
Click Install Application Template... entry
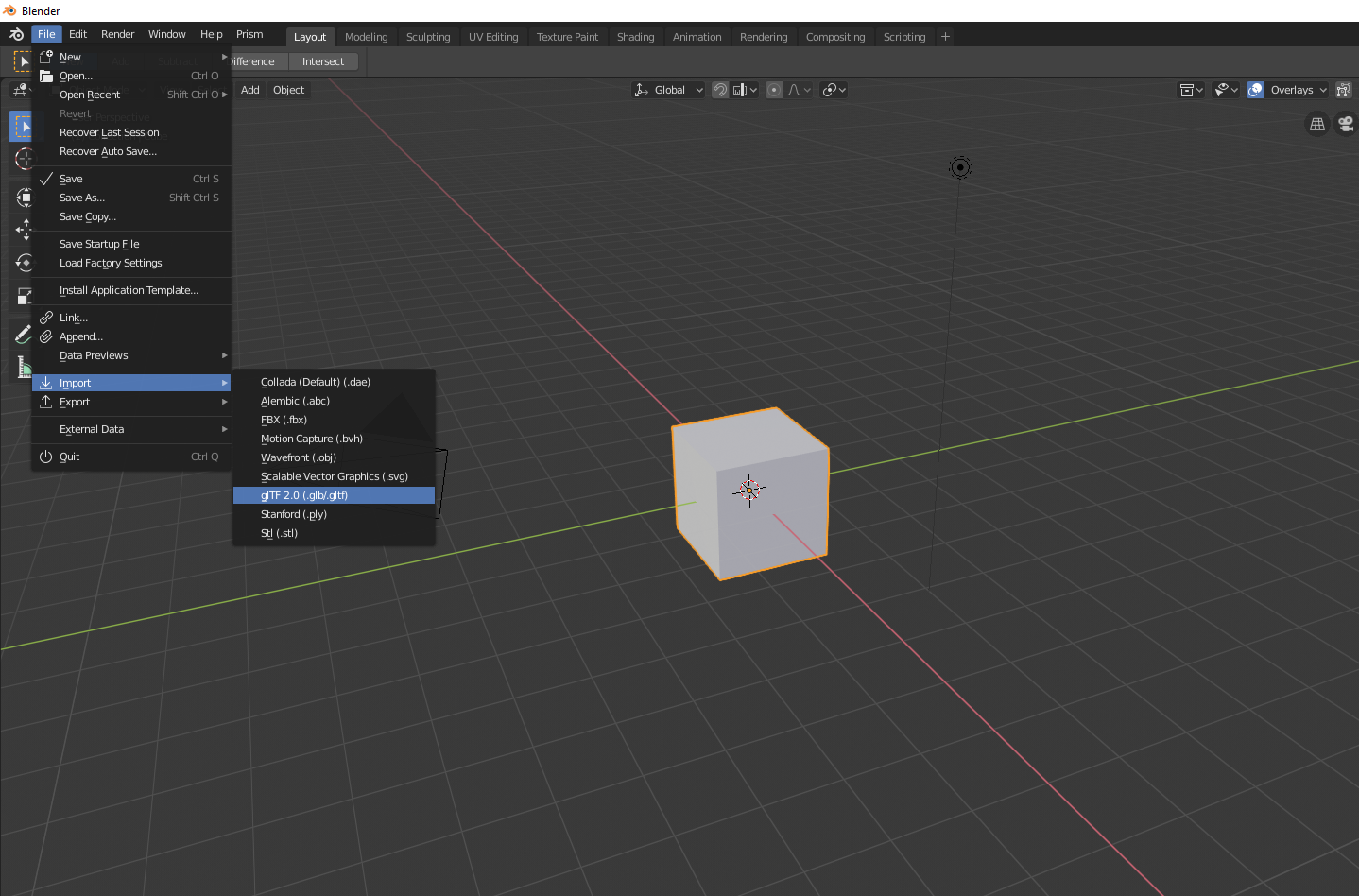131,290
